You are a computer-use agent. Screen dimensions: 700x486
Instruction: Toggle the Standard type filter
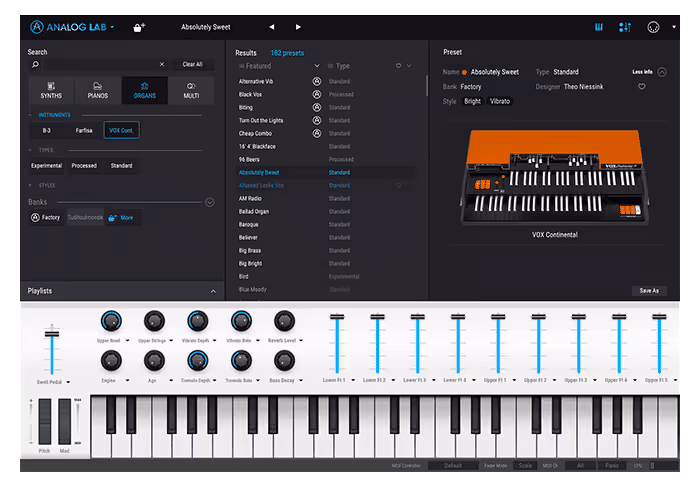pos(121,166)
